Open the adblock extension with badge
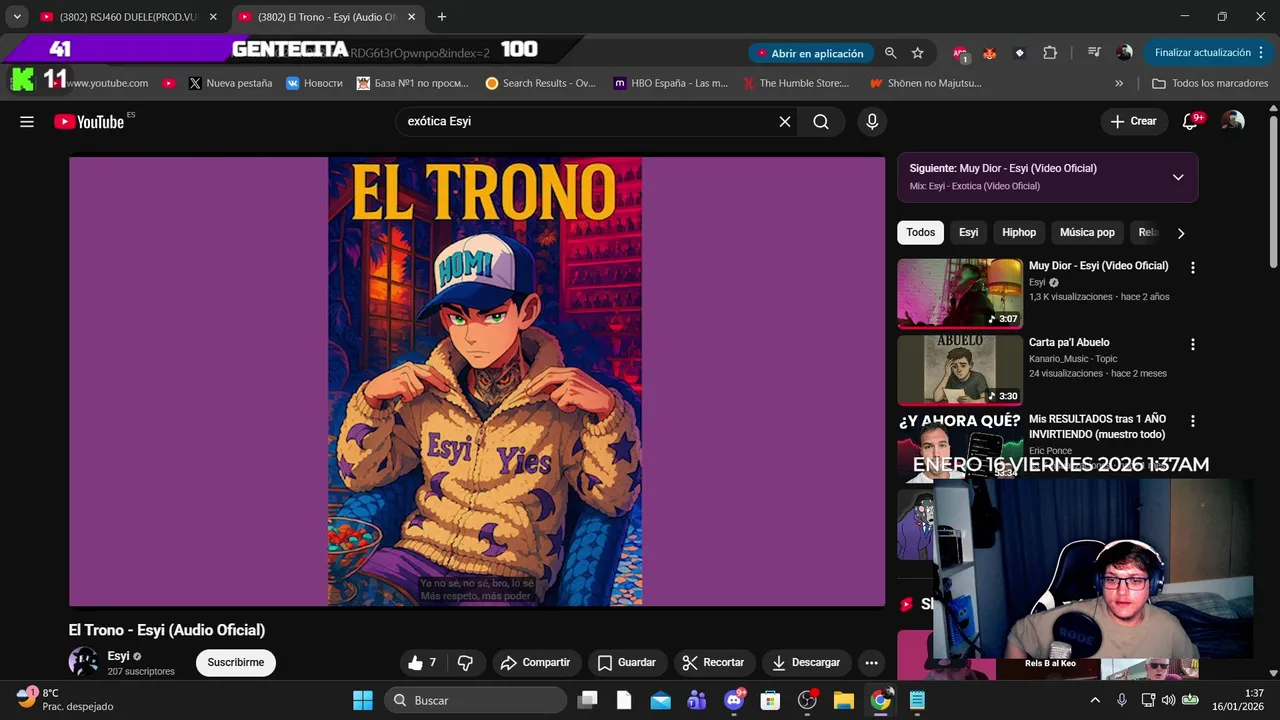The height and width of the screenshot is (720, 1280). tap(960, 53)
